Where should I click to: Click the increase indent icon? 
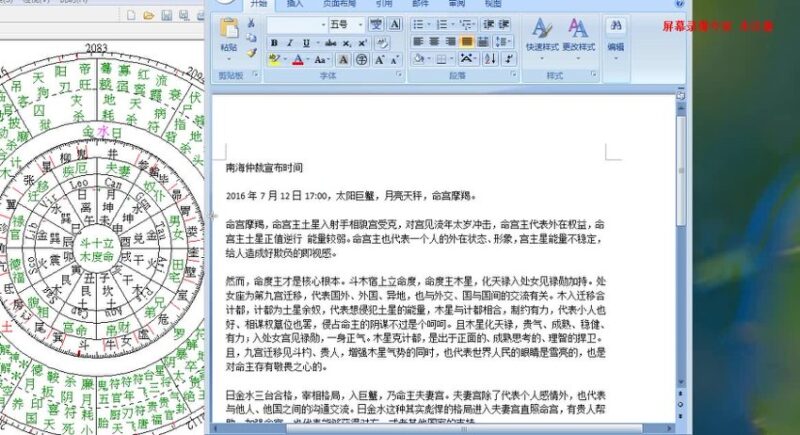[504, 24]
